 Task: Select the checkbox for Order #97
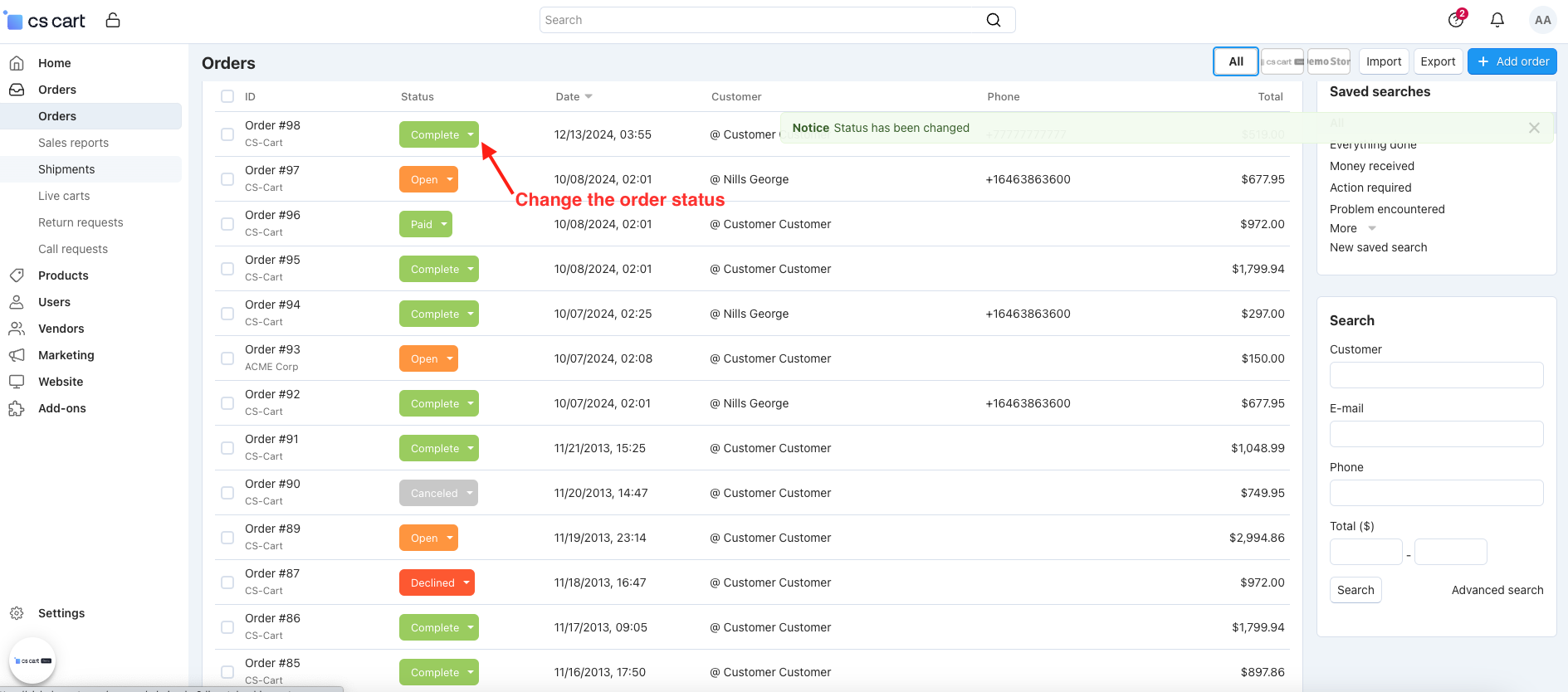pyautogui.click(x=227, y=179)
